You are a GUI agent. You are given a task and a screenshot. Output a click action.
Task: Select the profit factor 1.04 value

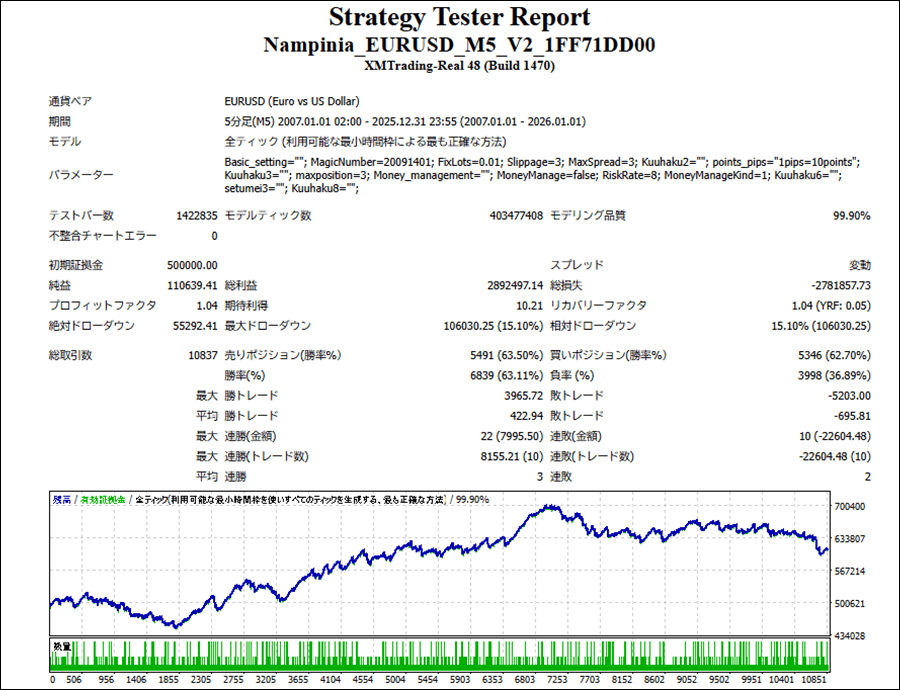click(206, 305)
